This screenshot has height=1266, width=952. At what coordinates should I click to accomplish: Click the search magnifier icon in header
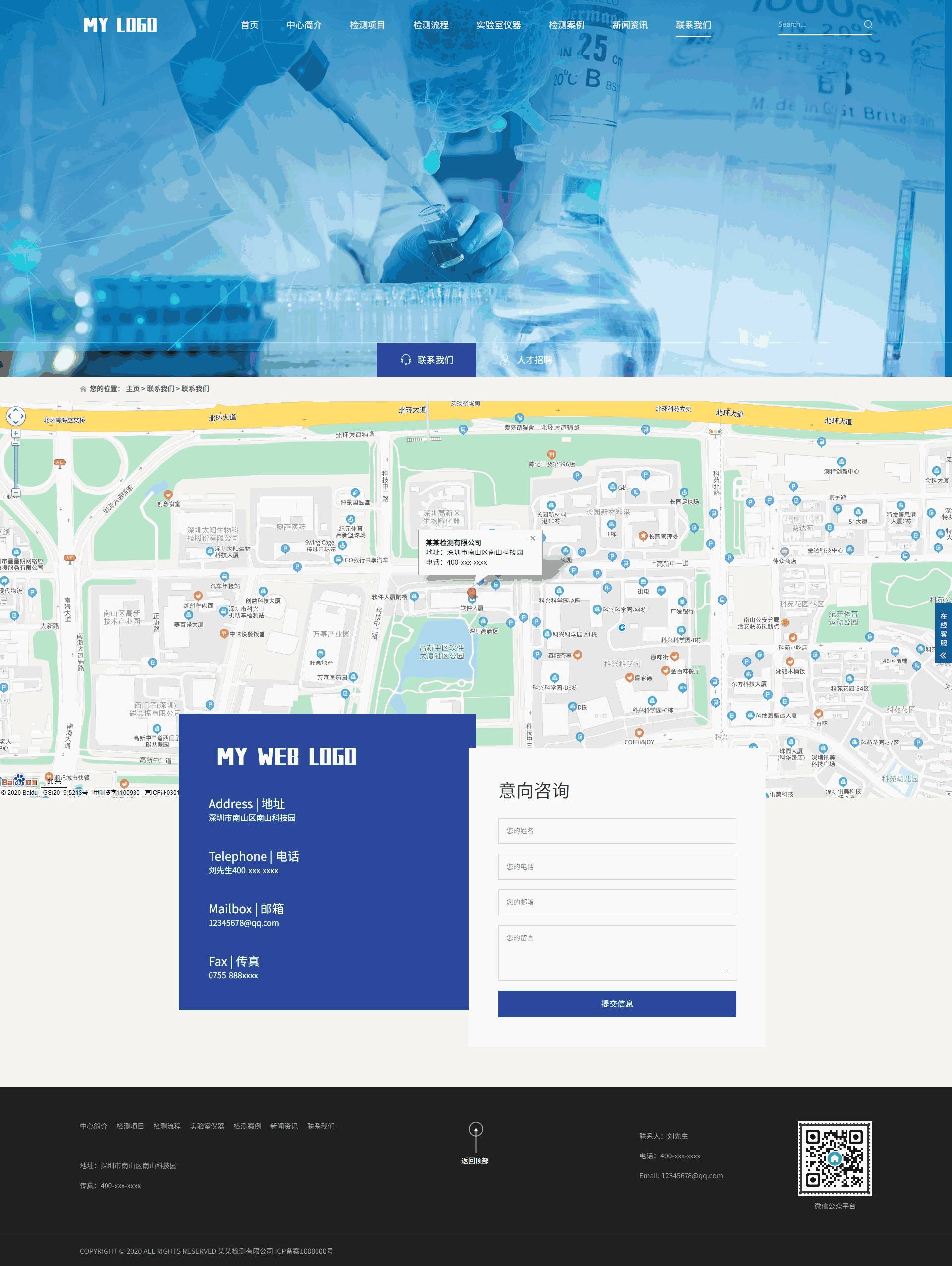tap(868, 24)
